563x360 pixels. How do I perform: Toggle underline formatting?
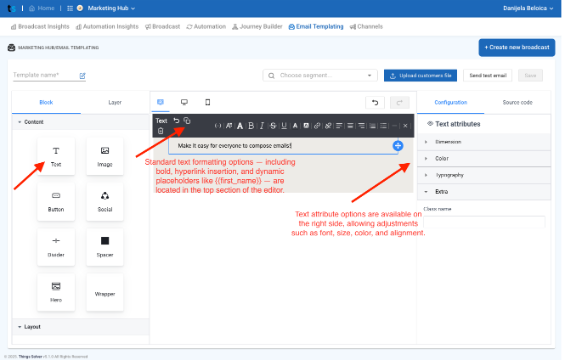tap(284, 126)
